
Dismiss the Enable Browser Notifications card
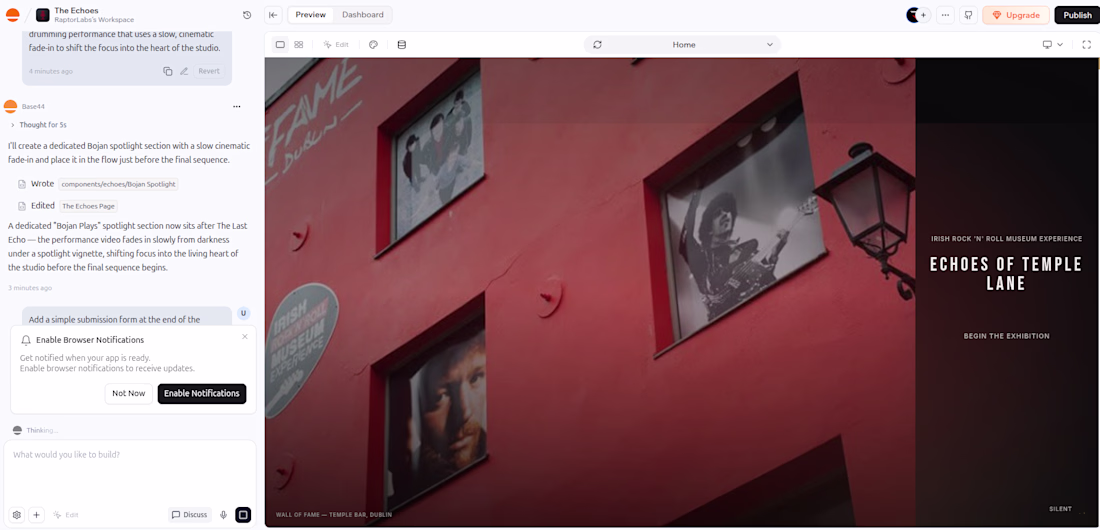point(245,337)
